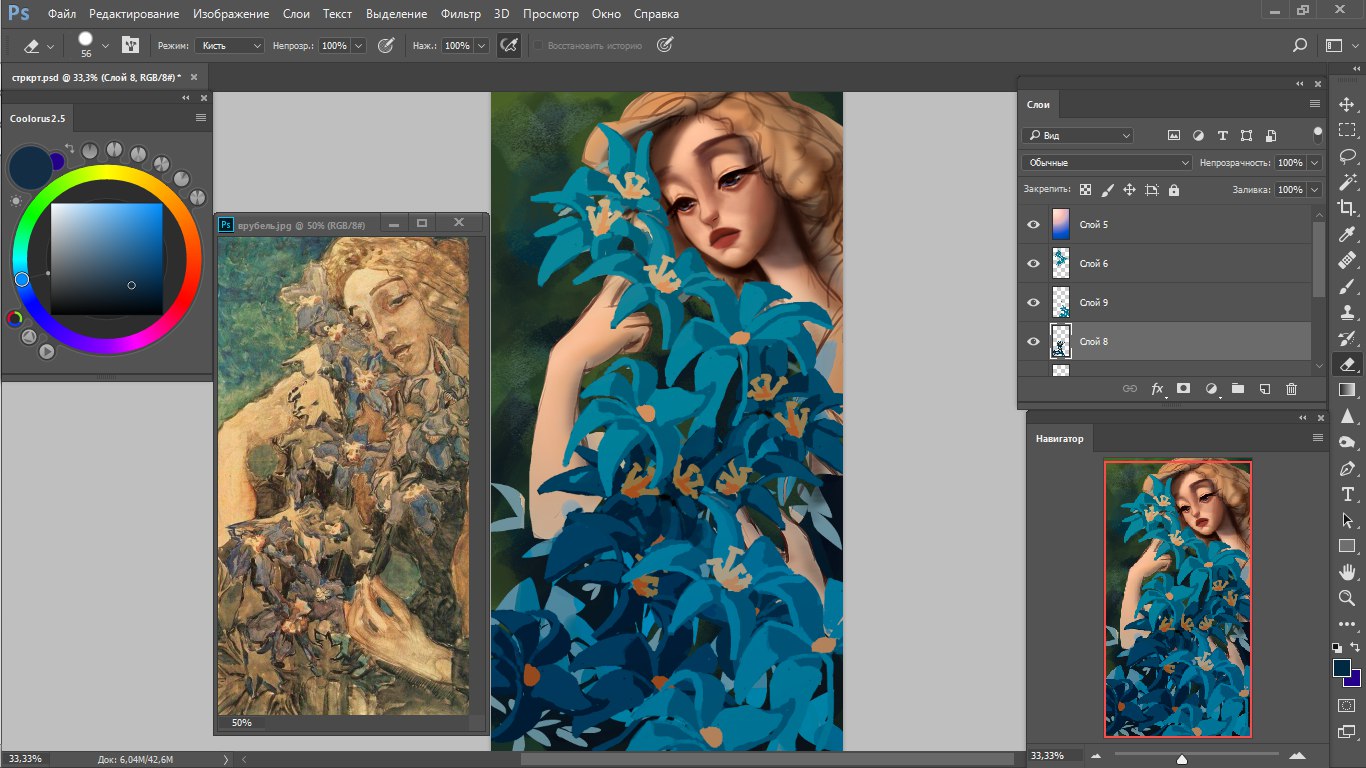Pick the Eyedropper tool
Screen dimensions: 1366x768
(1347, 234)
